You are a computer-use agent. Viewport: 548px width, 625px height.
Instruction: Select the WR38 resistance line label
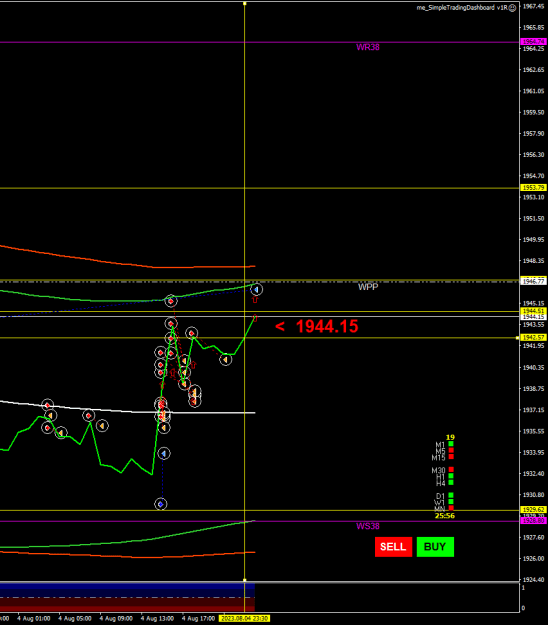click(368, 47)
